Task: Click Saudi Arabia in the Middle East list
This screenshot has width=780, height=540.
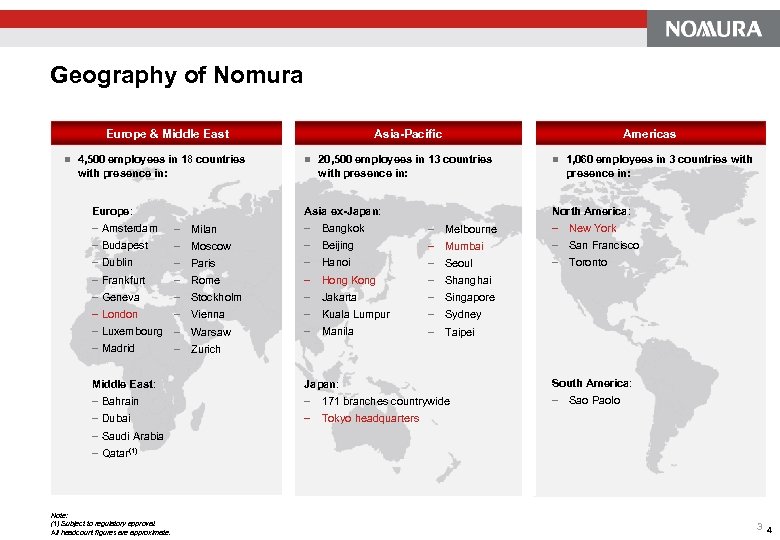Action: pyautogui.click(x=132, y=436)
